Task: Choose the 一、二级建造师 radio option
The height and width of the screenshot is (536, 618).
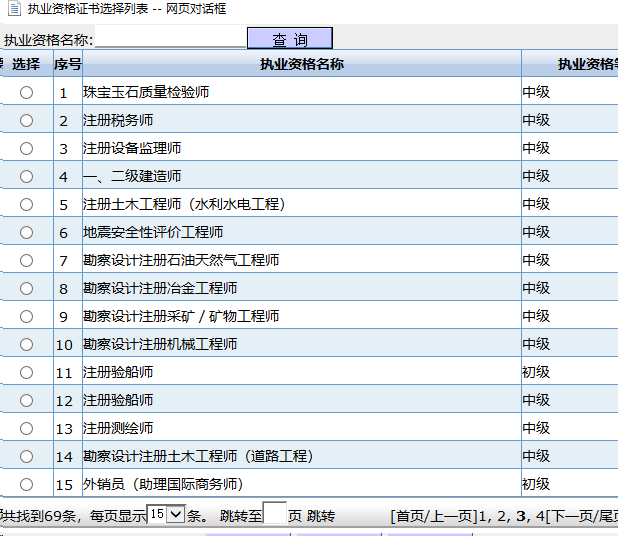Action: 26,177
